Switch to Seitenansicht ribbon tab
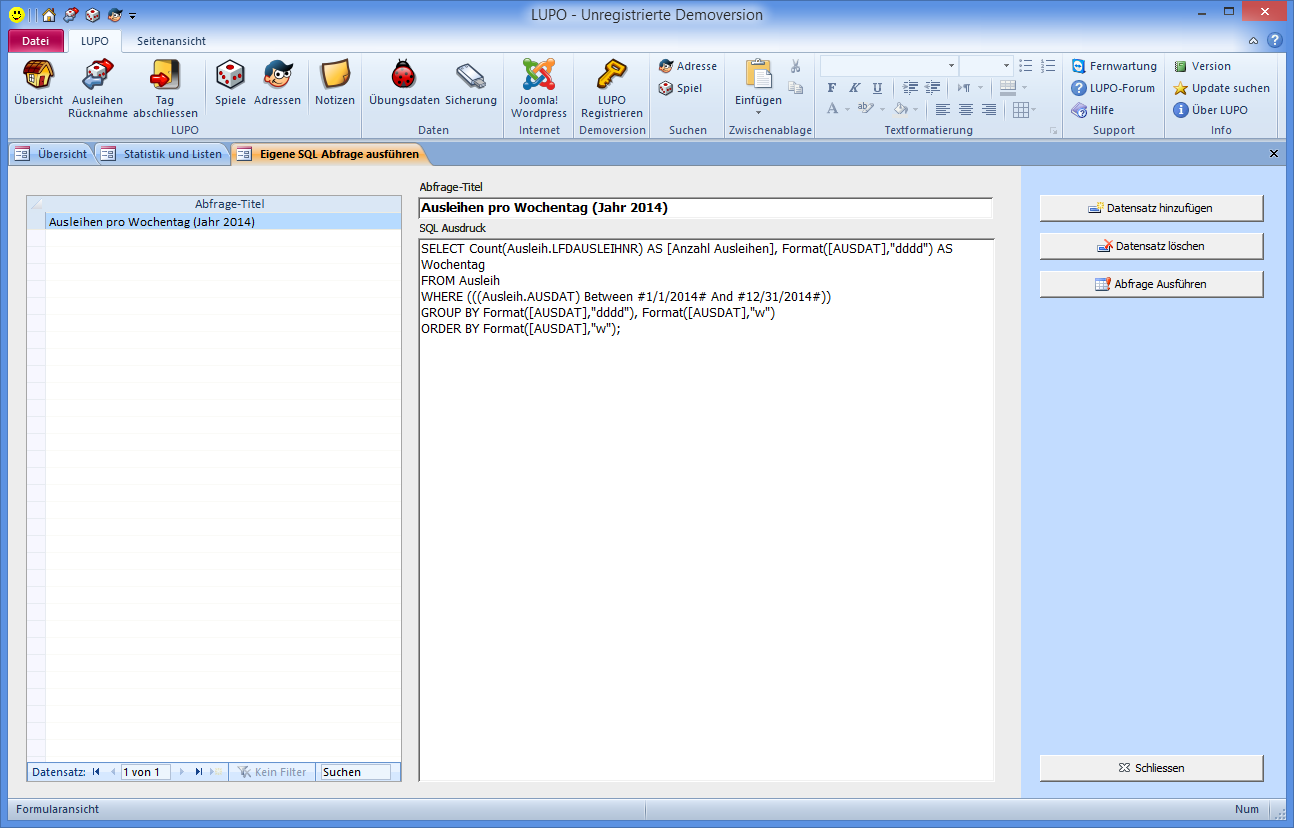Viewport: 1294px width, 828px height. point(171,41)
